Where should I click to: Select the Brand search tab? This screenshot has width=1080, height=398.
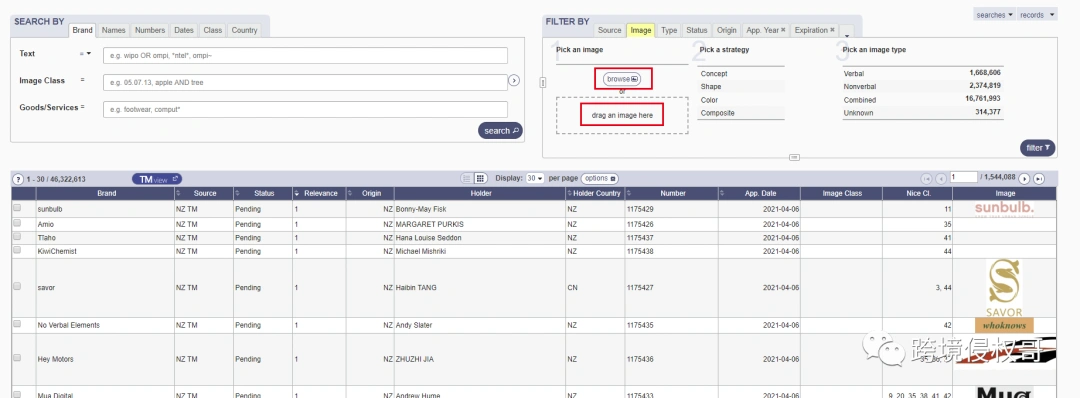point(83,30)
